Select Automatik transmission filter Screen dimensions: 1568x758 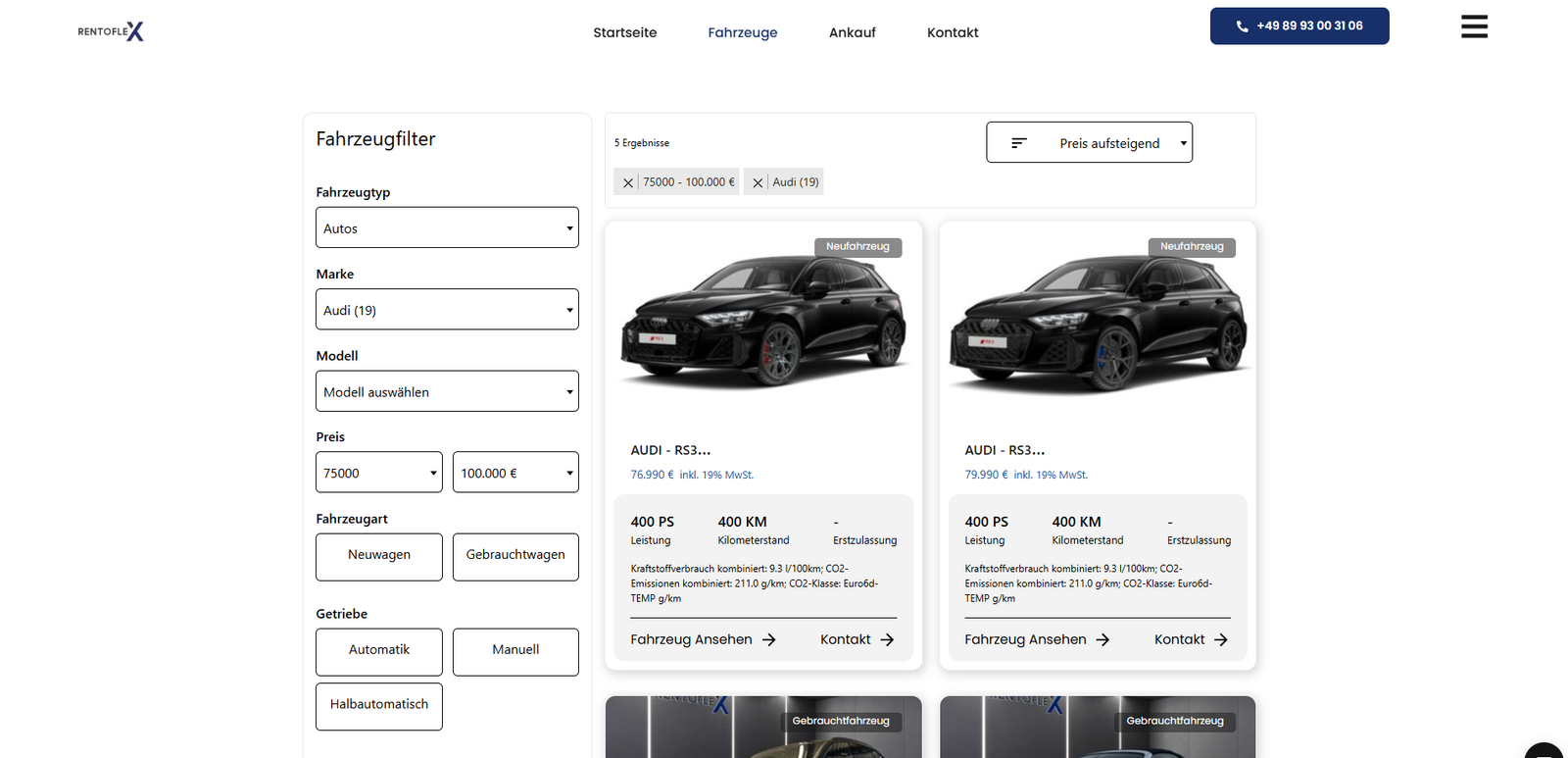pyautogui.click(x=379, y=651)
